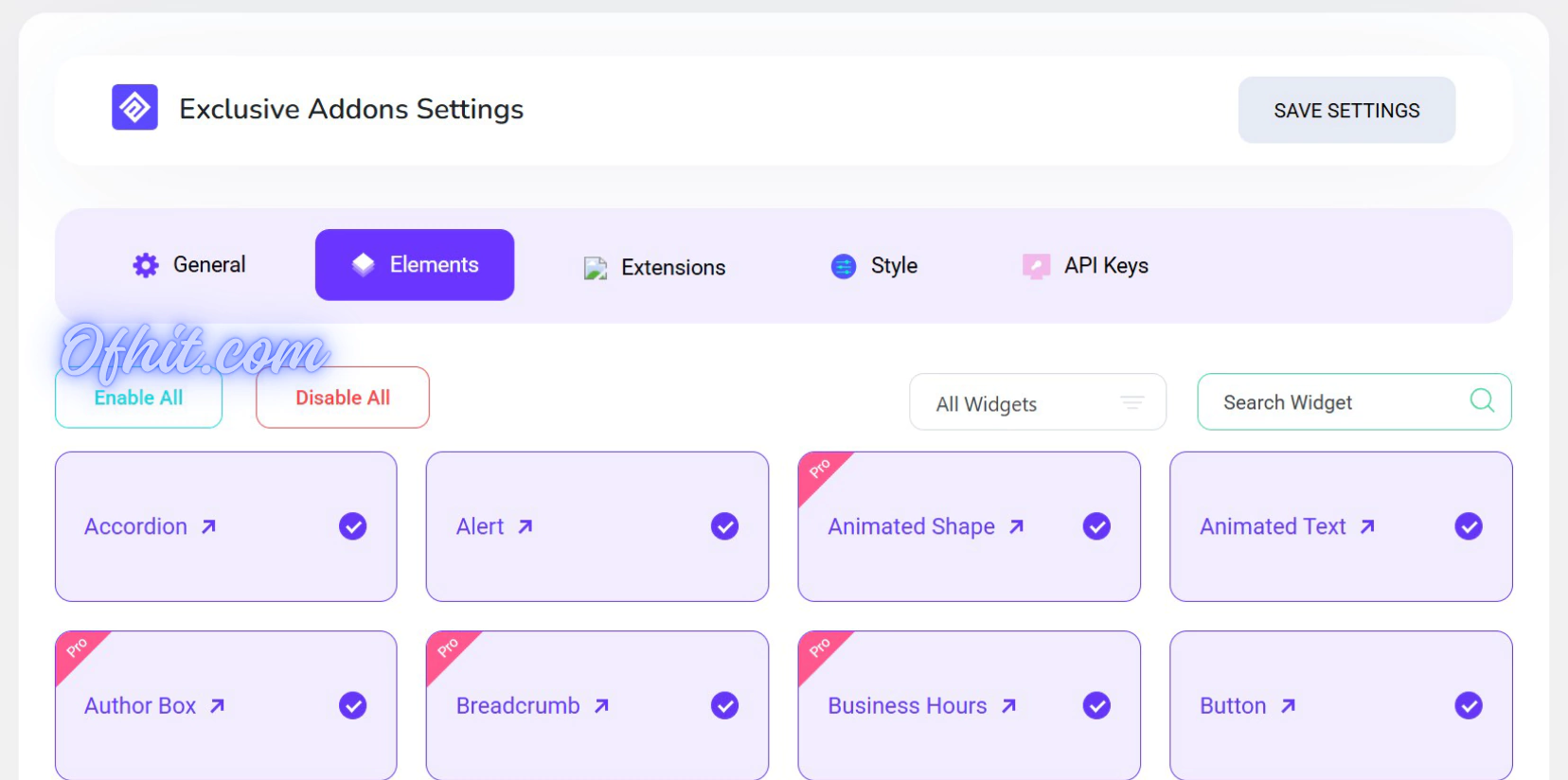Screen dimensions: 1568x780
Task: Open the Extensions tab
Action: (x=655, y=267)
